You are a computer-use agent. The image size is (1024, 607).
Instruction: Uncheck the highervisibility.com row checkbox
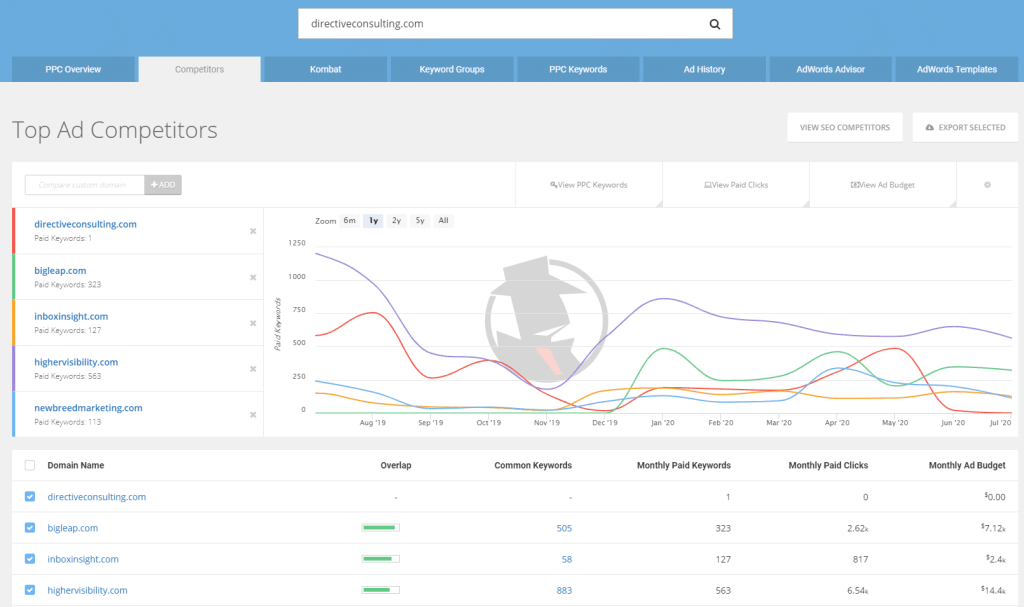[x=30, y=590]
